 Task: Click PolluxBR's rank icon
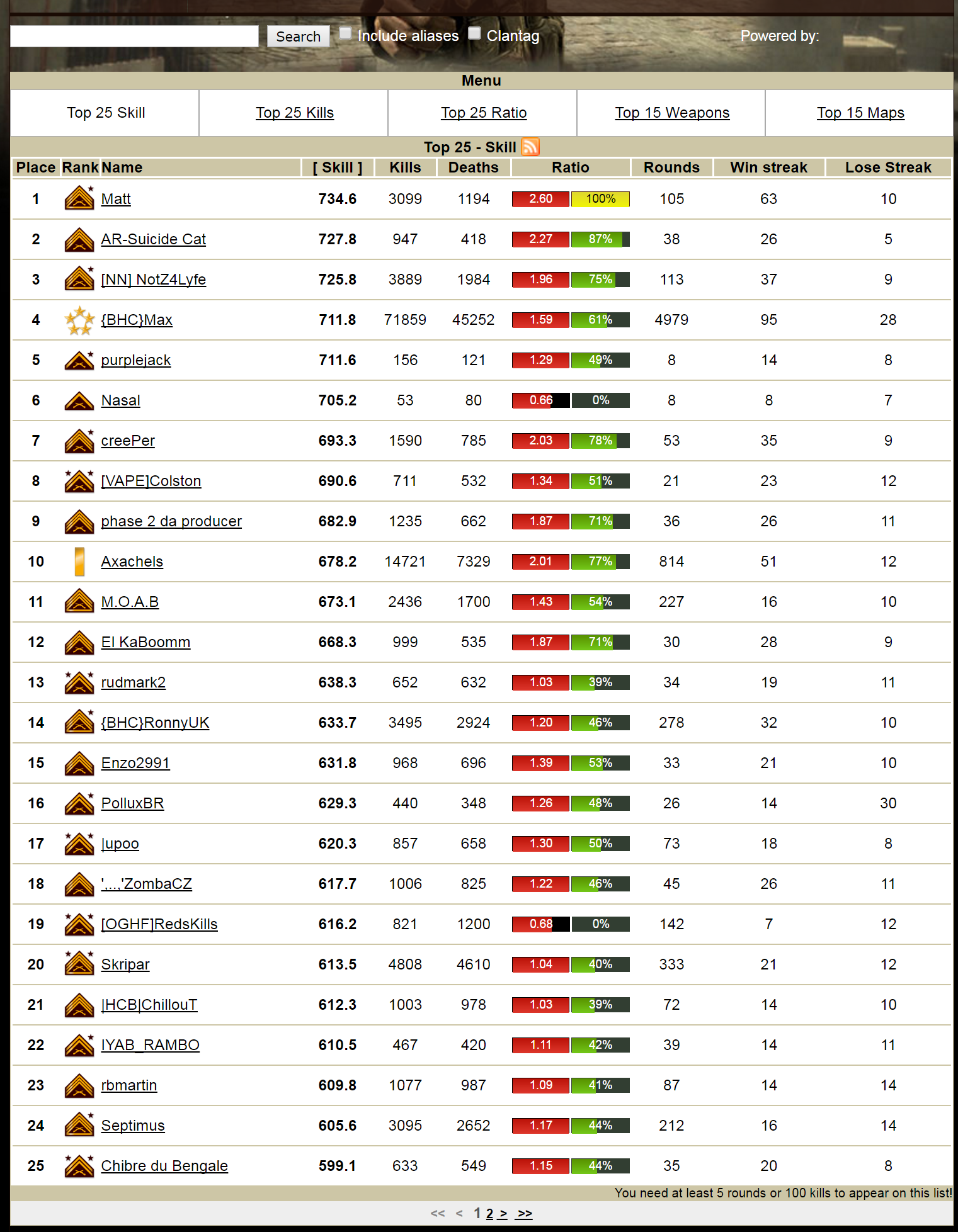pyautogui.click(x=79, y=803)
